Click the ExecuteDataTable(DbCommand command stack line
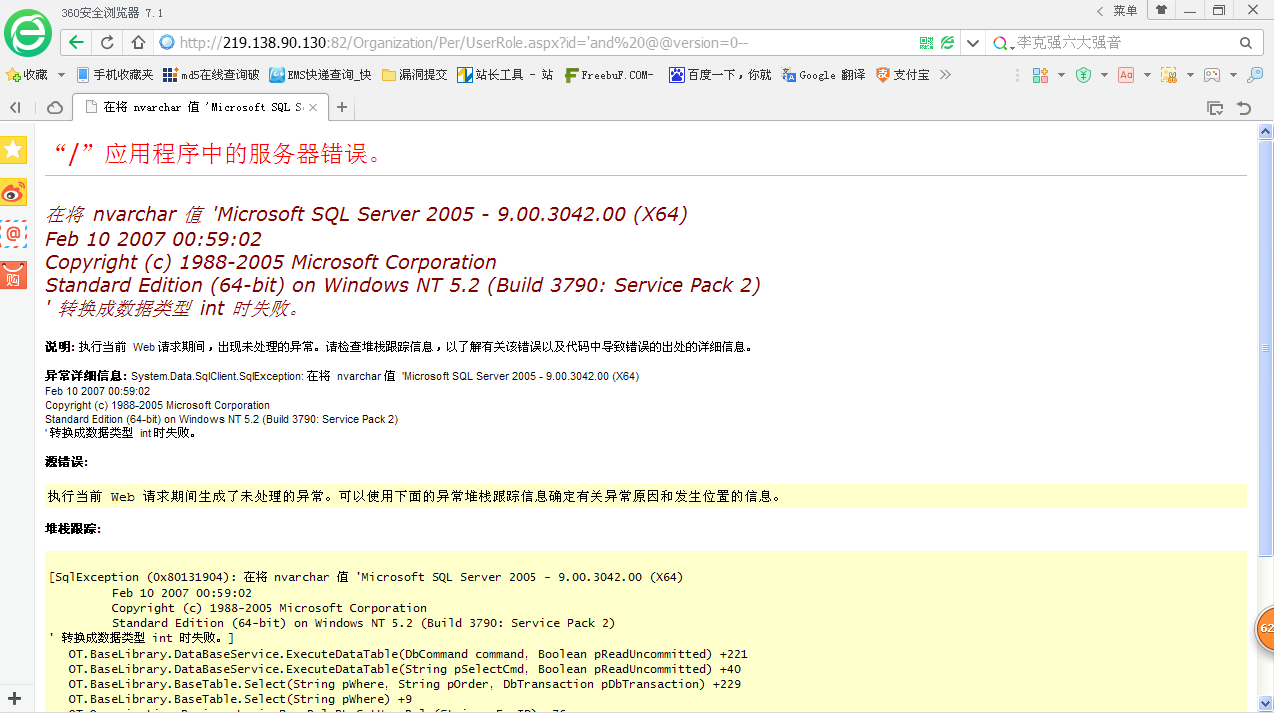1274x713 pixels. coord(408,654)
